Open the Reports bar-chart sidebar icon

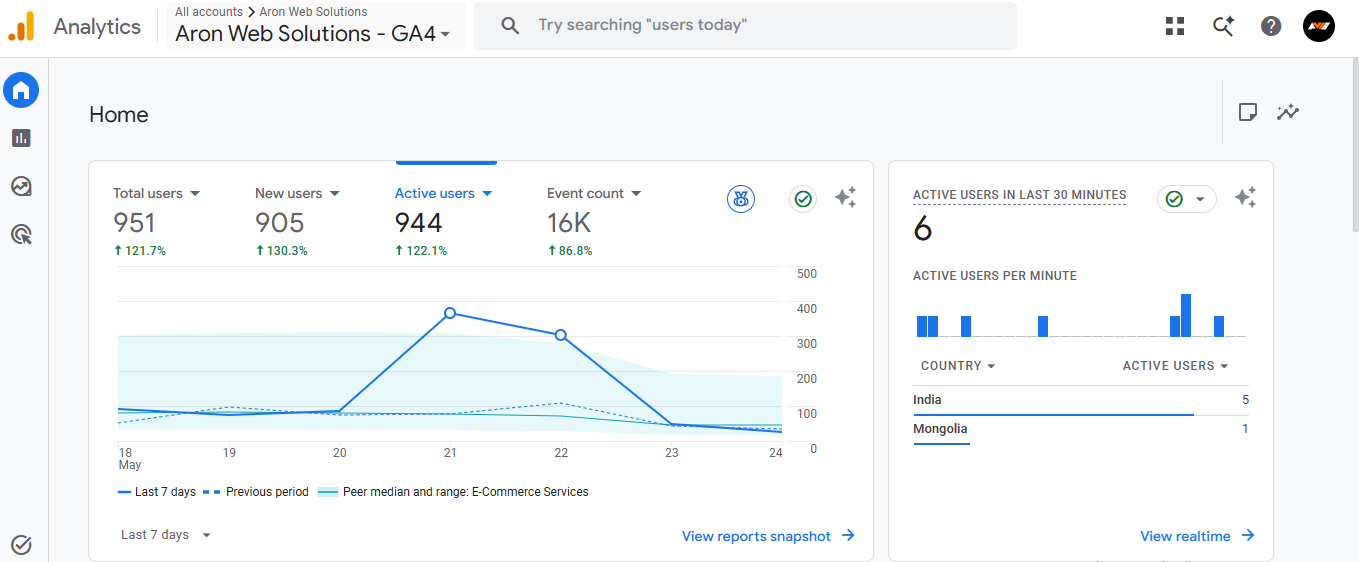(x=21, y=138)
